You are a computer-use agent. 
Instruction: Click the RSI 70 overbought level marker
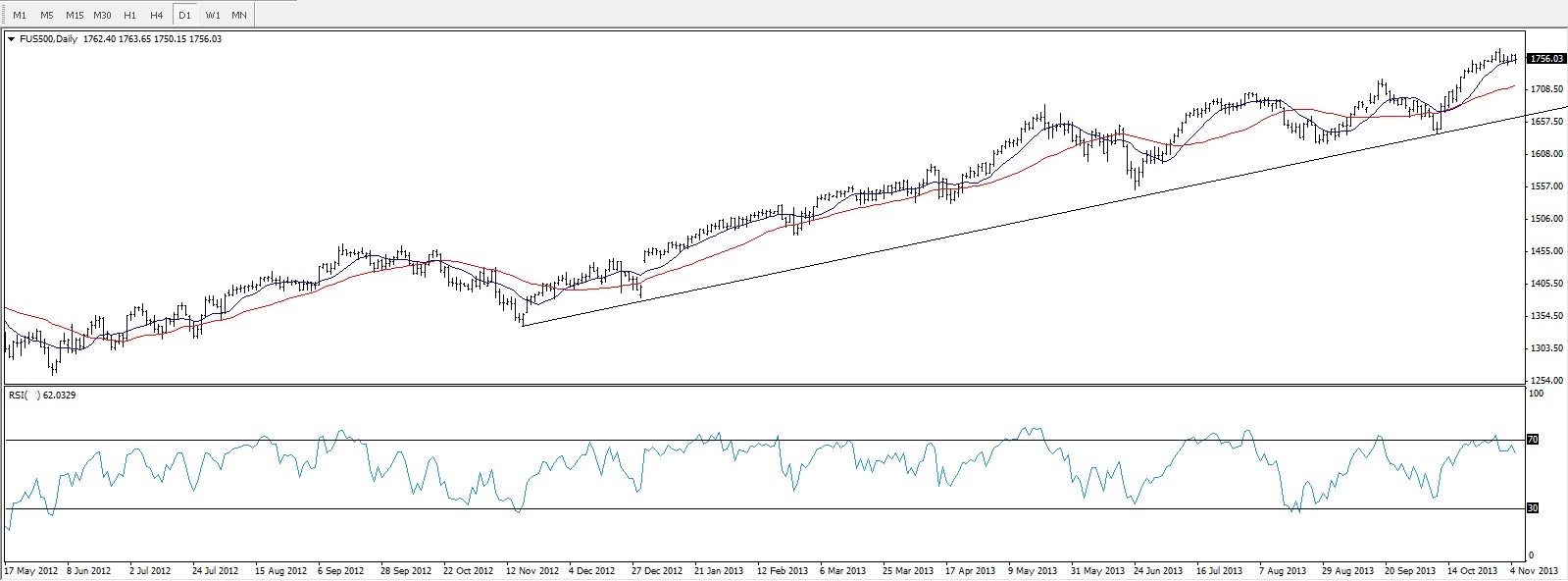[1533, 440]
